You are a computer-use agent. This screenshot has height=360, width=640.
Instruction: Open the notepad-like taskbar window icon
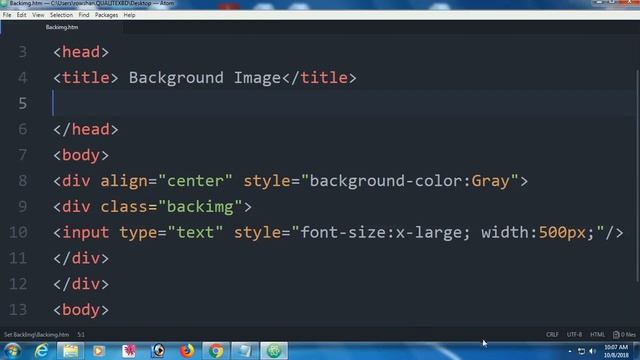244,351
